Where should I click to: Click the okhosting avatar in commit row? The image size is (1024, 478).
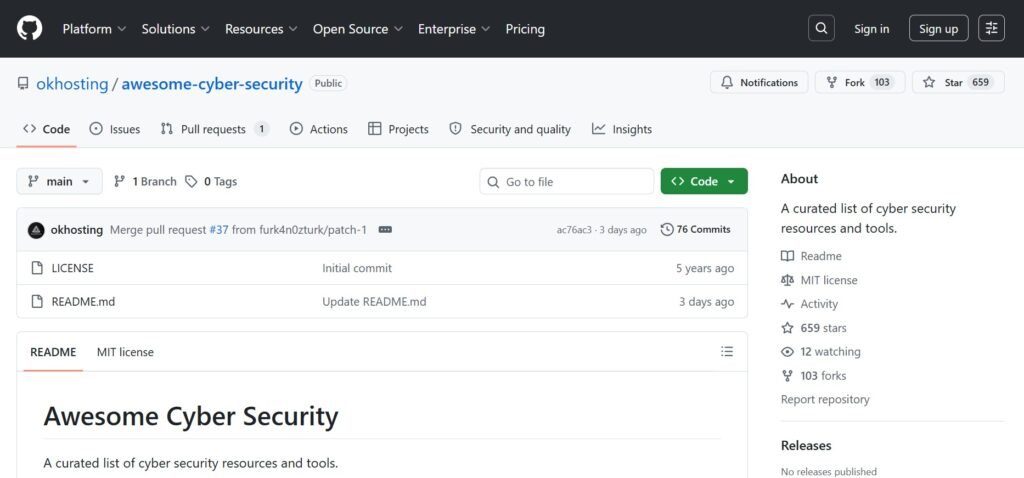tap(36, 230)
